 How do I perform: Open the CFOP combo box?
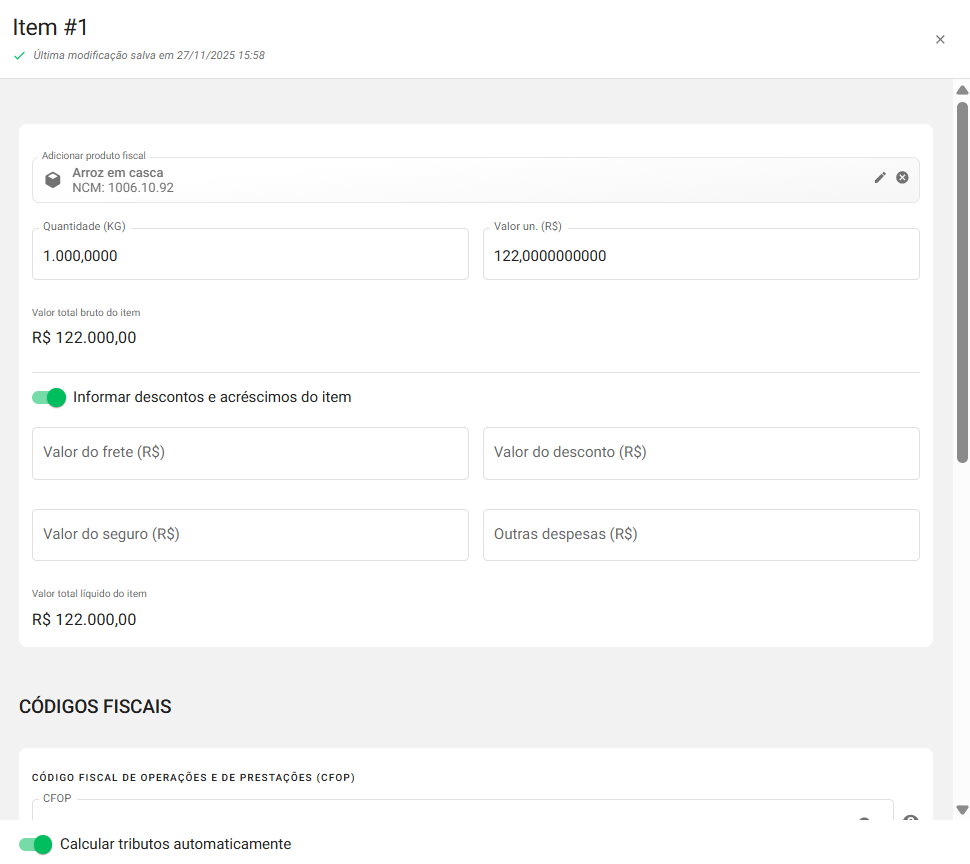pos(460,812)
